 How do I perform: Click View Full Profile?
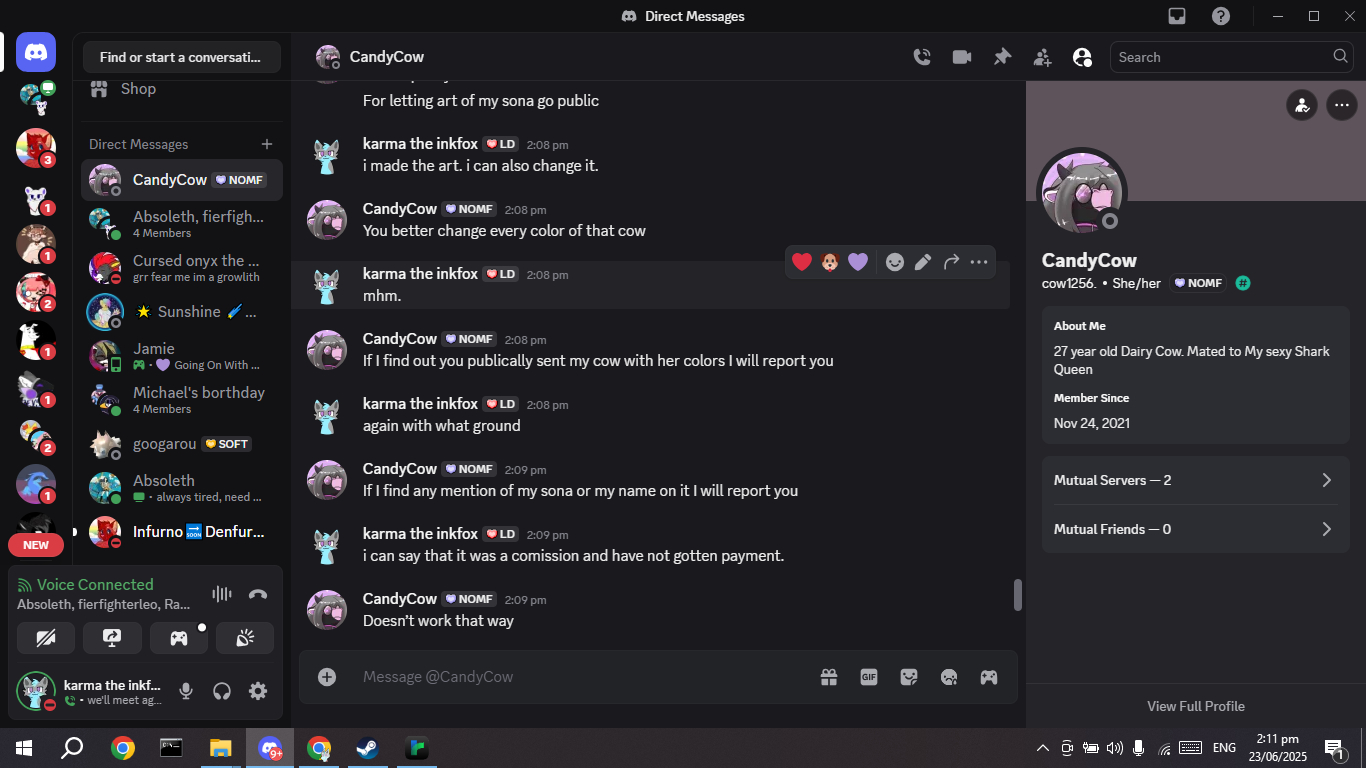(1195, 706)
